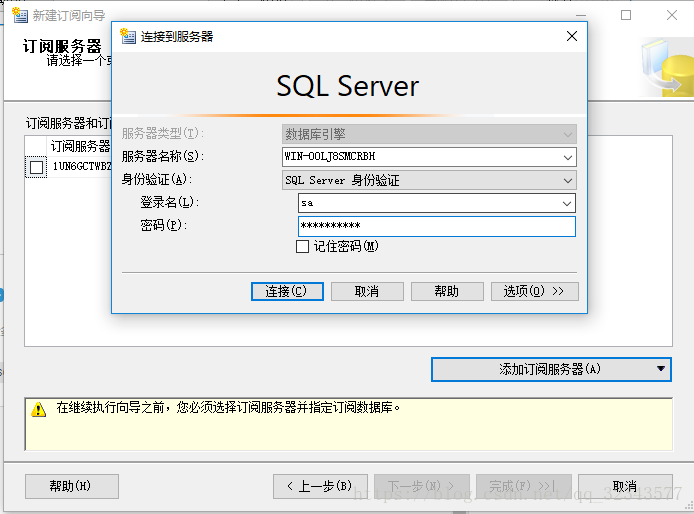Check the 1UN6GCTWBZ subscriber checkbox
Viewport: 694px width, 514px height.
(x=36, y=167)
